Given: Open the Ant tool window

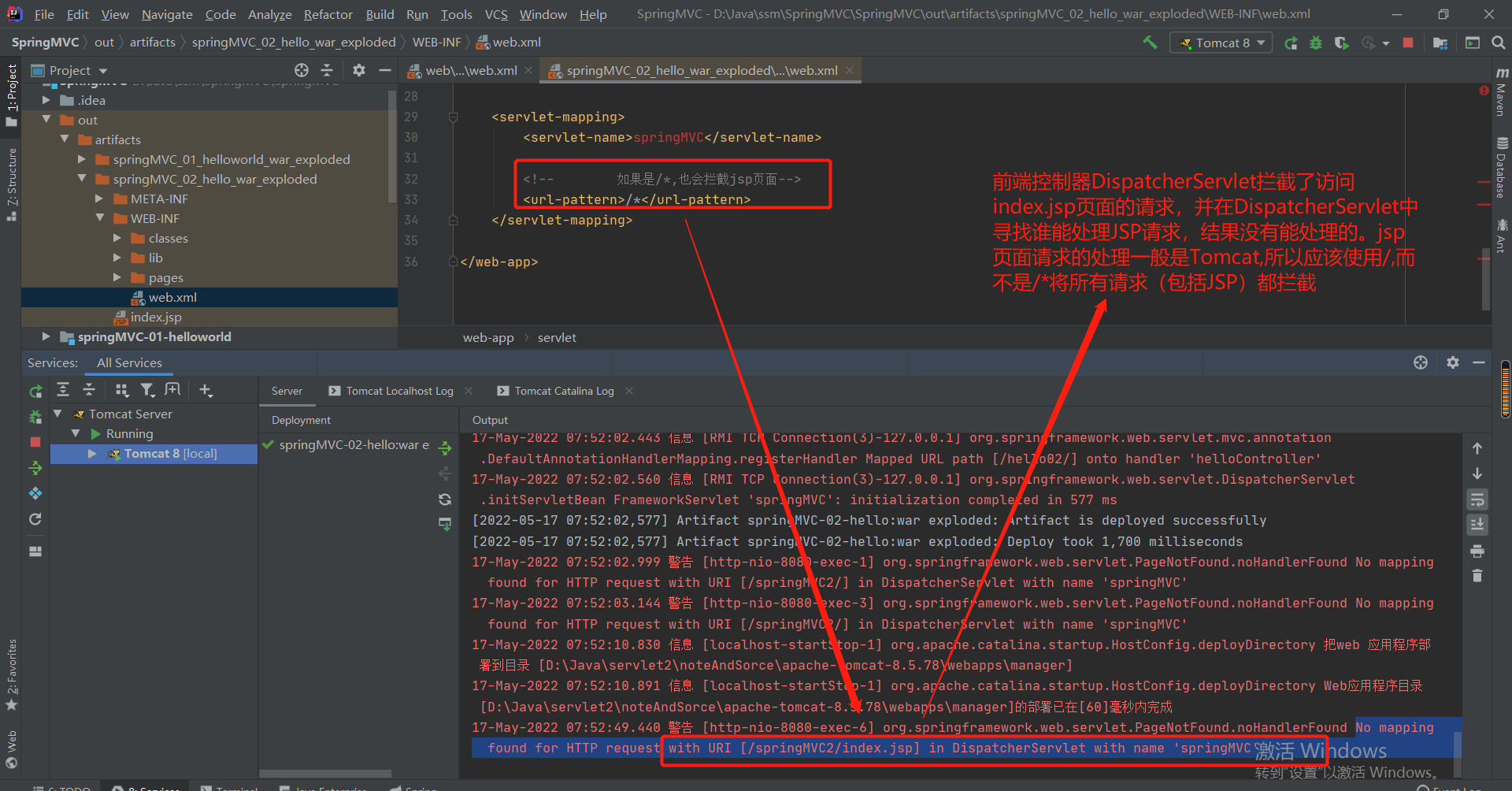Looking at the screenshot, I should (1501, 236).
